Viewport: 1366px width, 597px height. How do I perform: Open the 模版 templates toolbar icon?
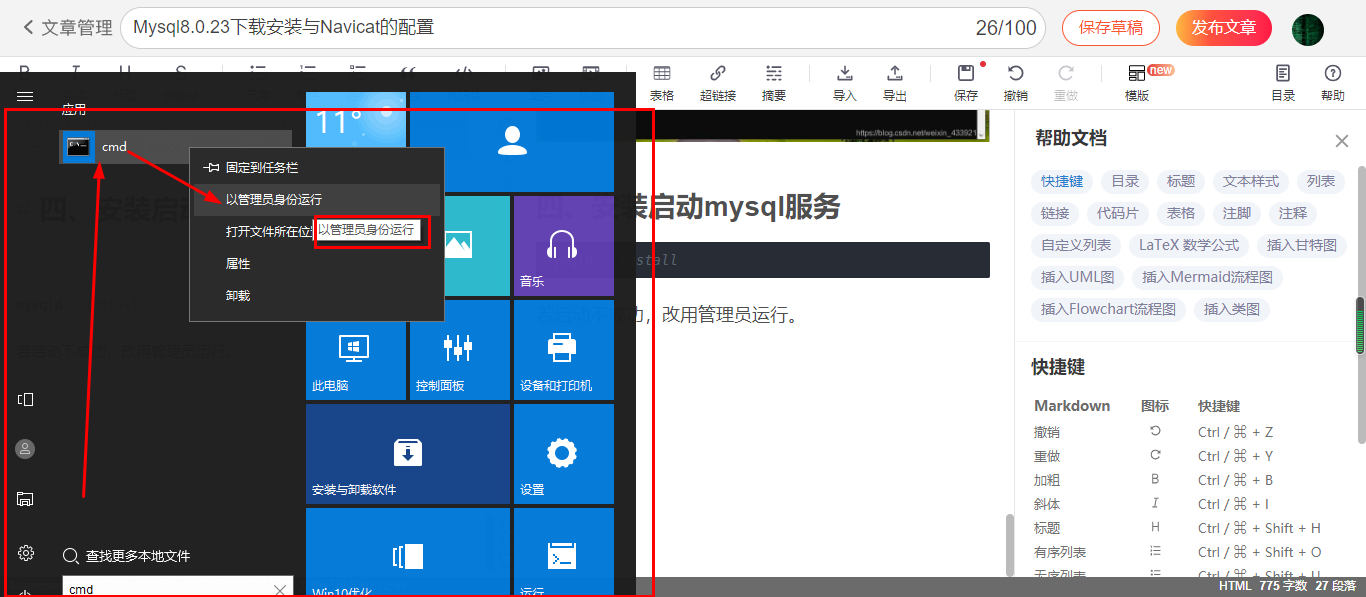(1137, 83)
